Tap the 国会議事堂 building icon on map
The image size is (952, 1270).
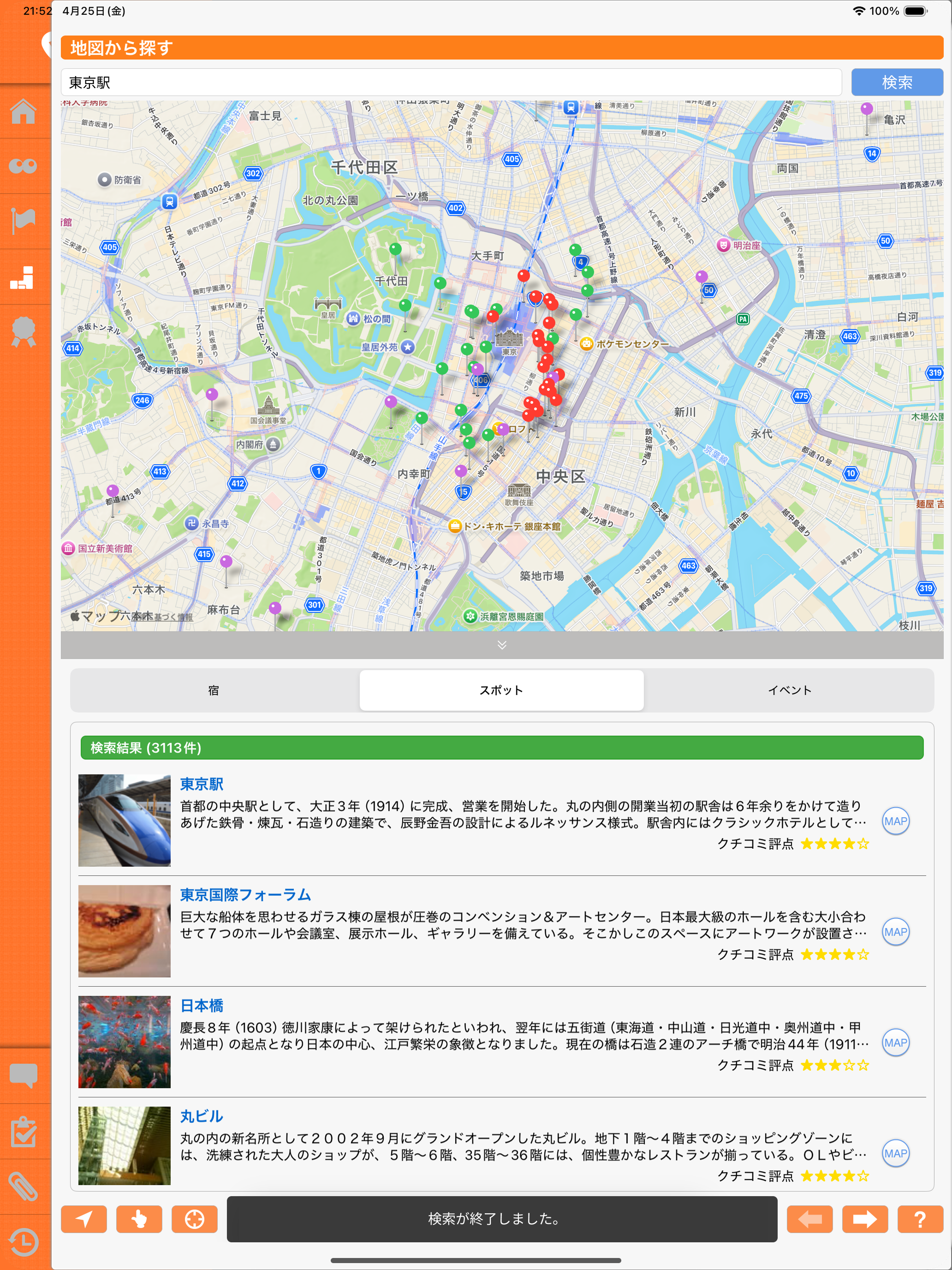[268, 406]
